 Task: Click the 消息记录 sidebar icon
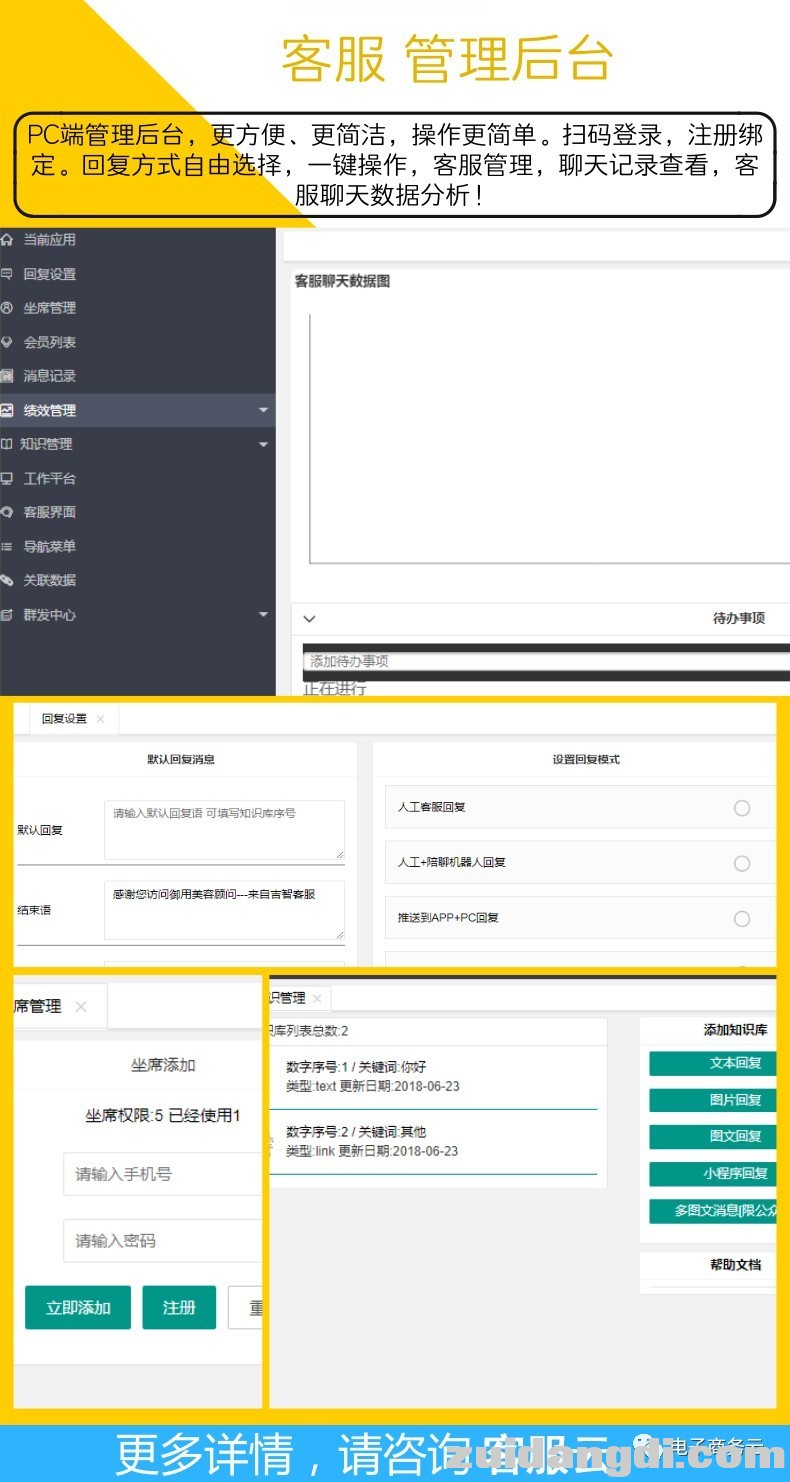(7, 376)
